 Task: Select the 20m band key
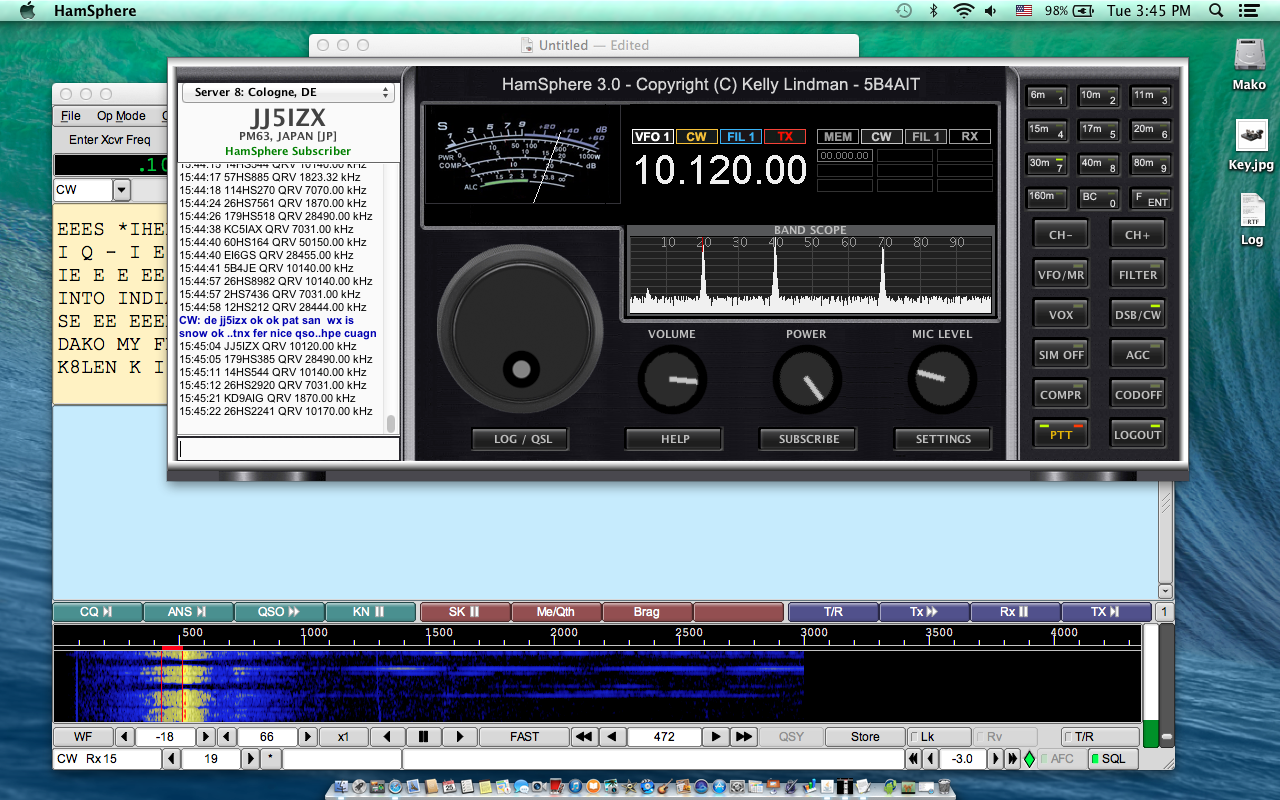click(1150, 131)
